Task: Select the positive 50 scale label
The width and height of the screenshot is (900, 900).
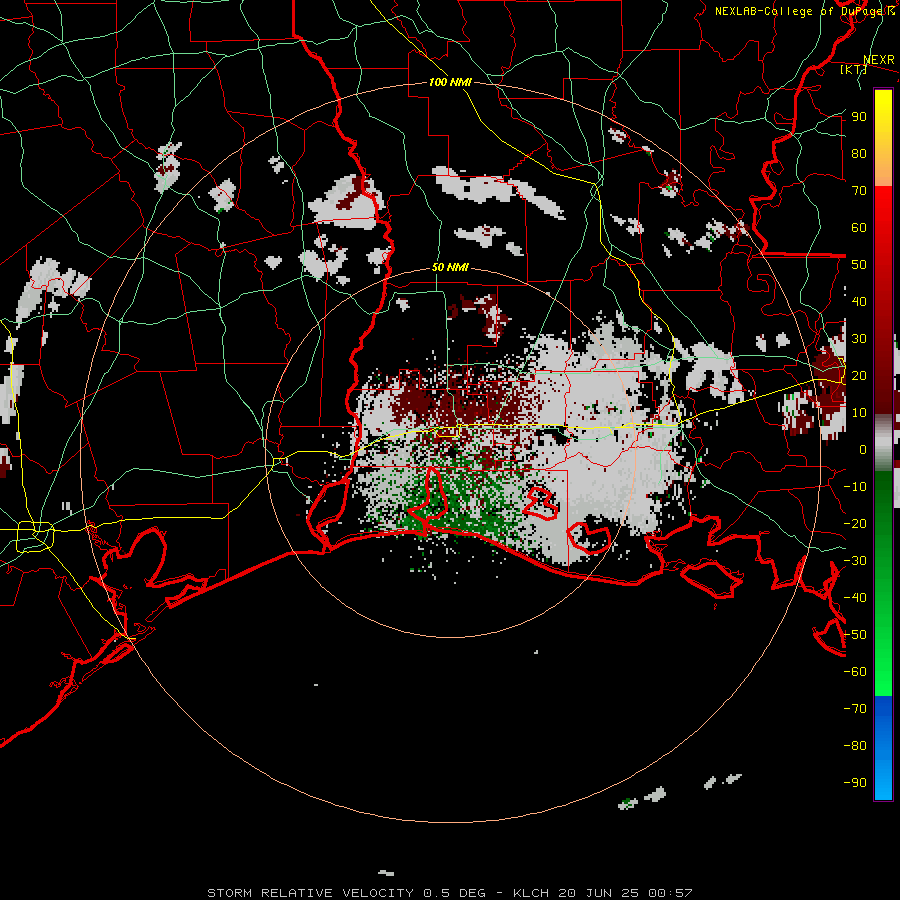Action: (x=859, y=265)
